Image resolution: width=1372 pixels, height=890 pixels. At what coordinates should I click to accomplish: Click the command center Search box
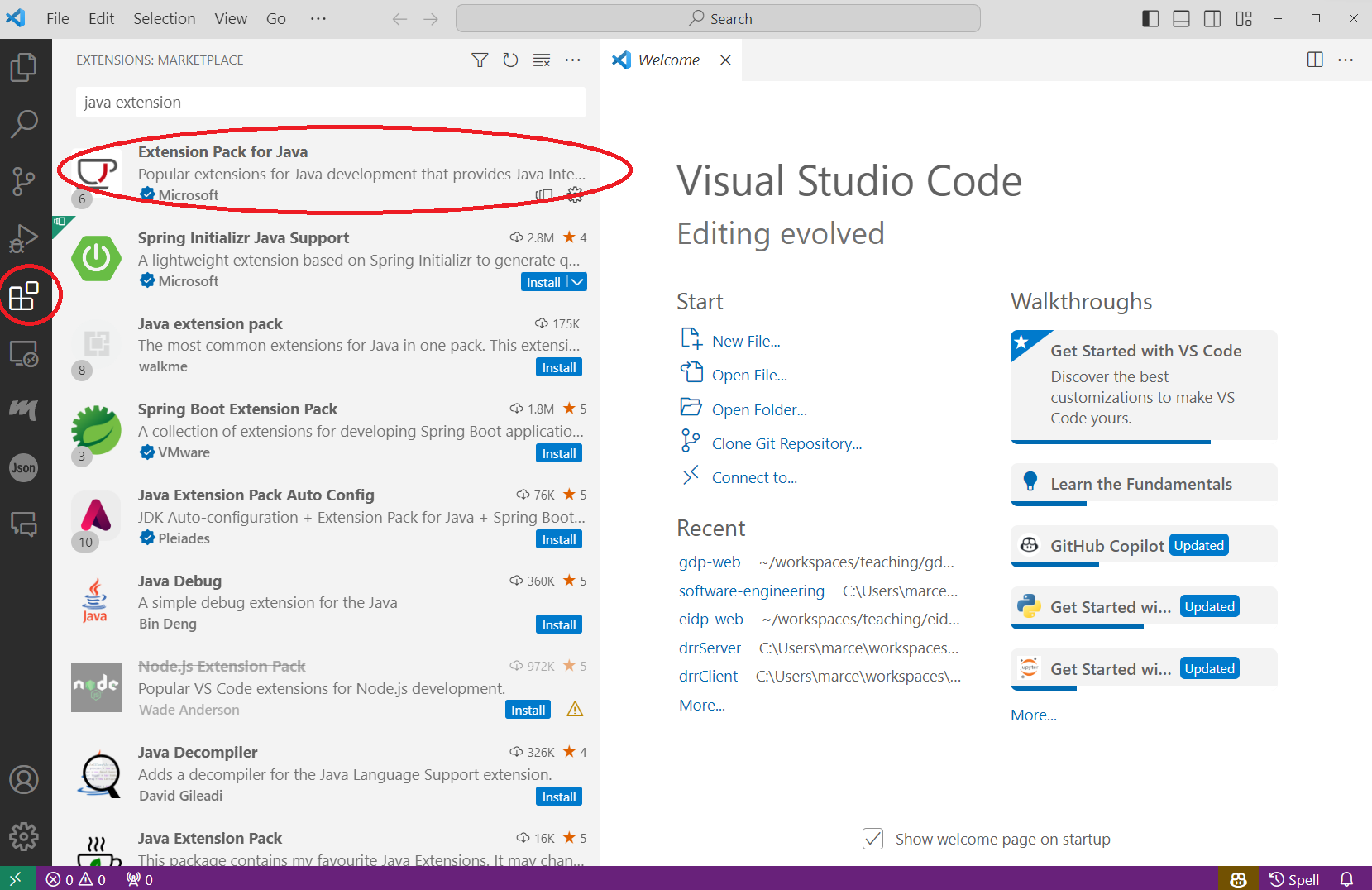pyautogui.click(x=718, y=18)
